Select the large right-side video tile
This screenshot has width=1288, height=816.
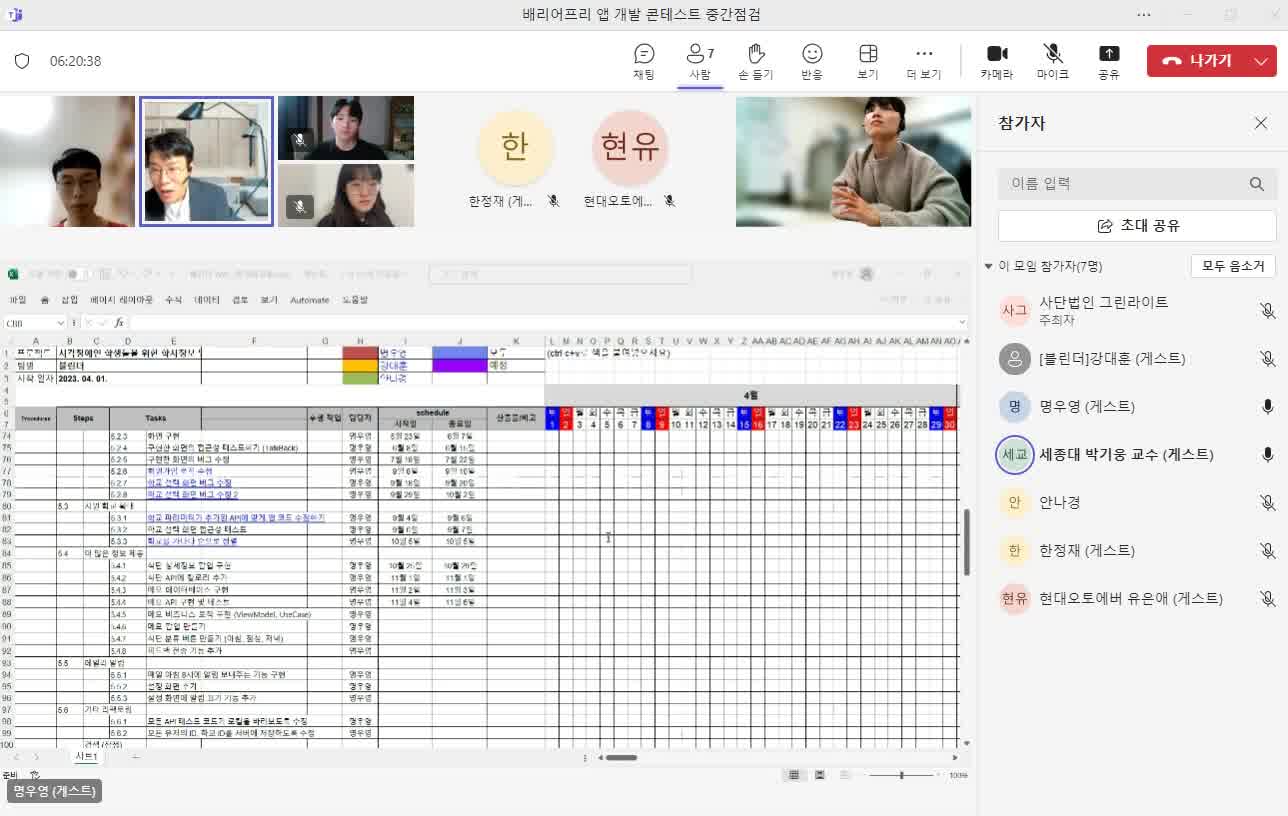[853, 162]
